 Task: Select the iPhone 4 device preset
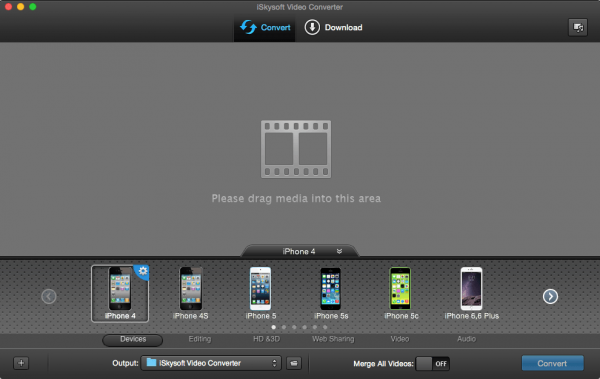120,294
